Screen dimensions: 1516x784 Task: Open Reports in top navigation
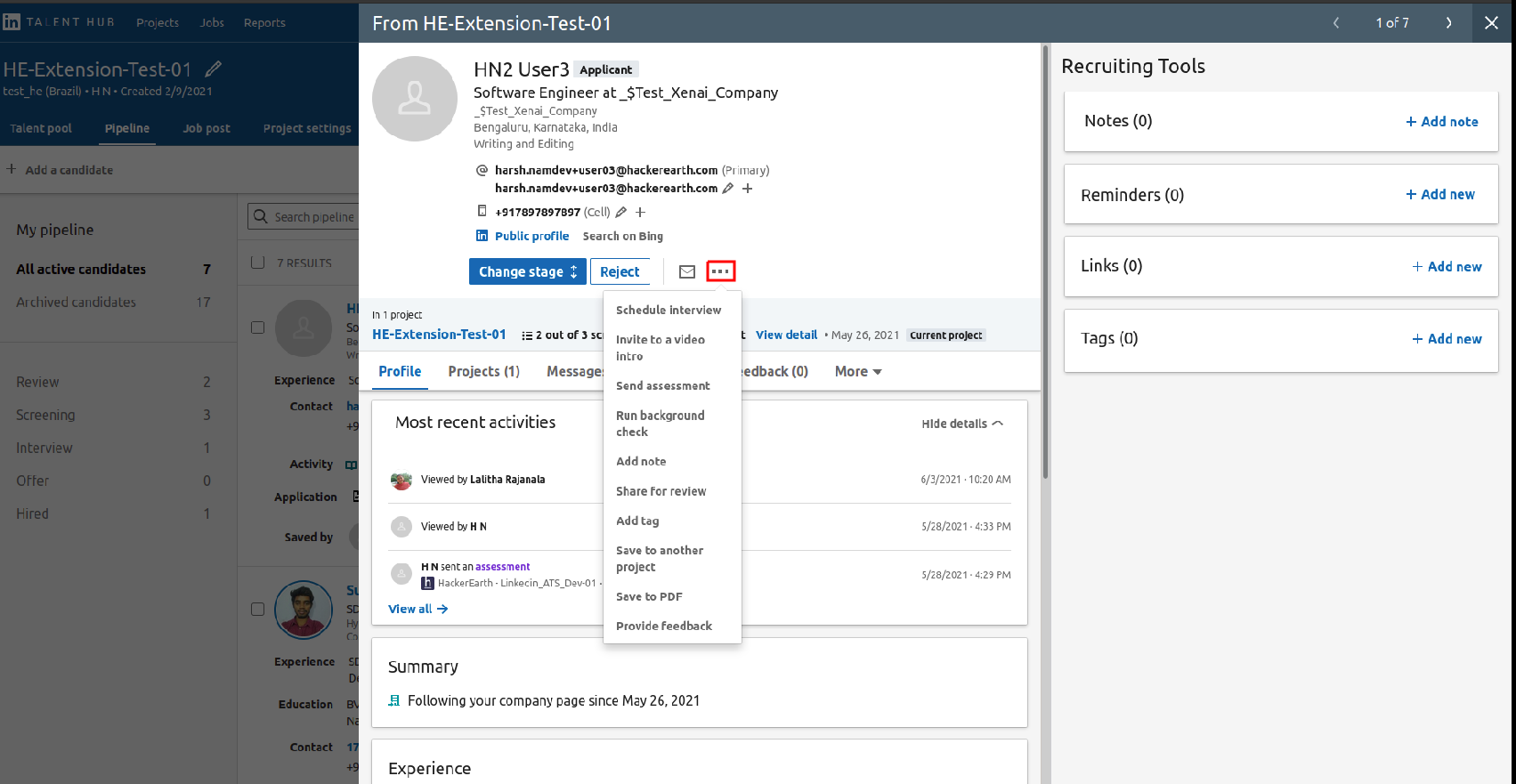coord(264,22)
